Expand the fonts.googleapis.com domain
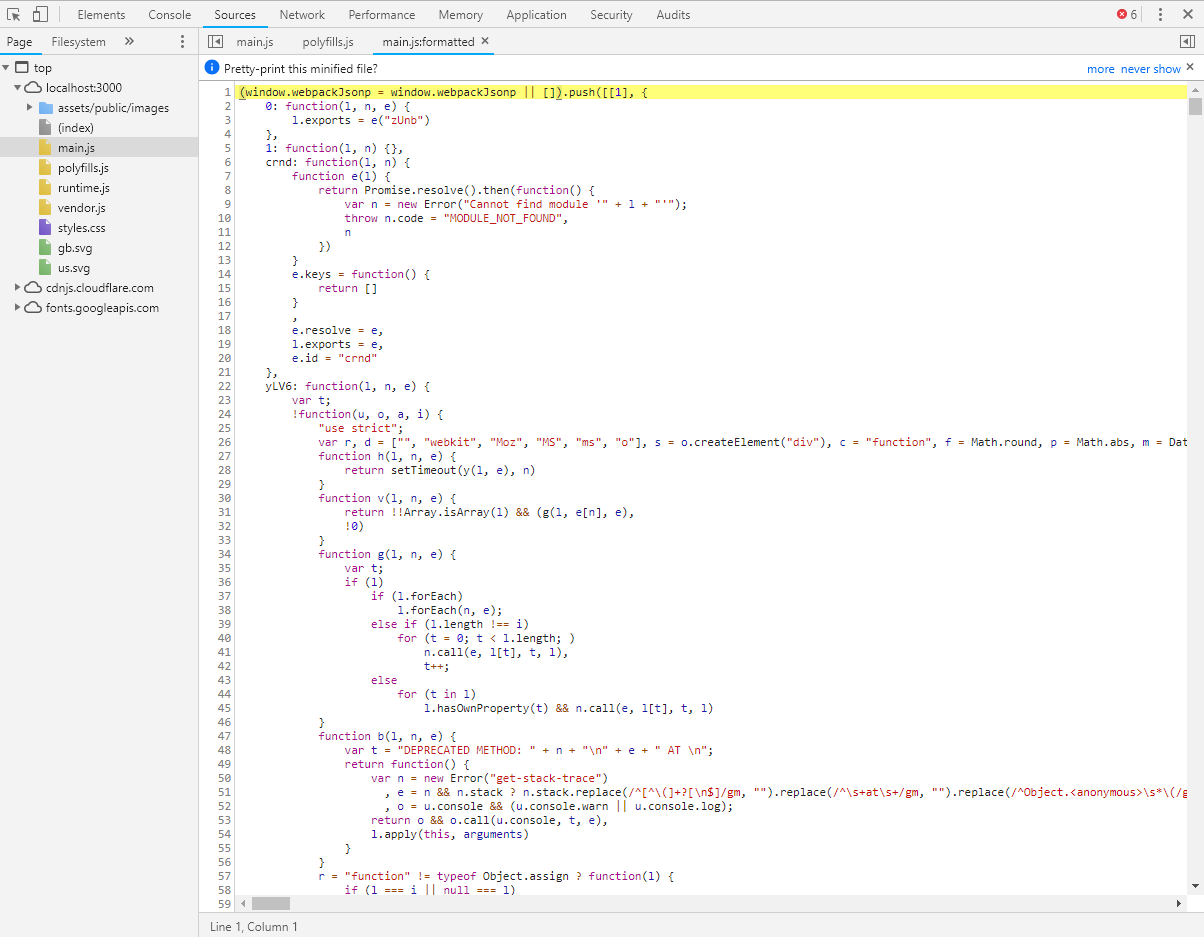Image resolution: width=1204 pixels, height=937 pixels. pos(18,308)
